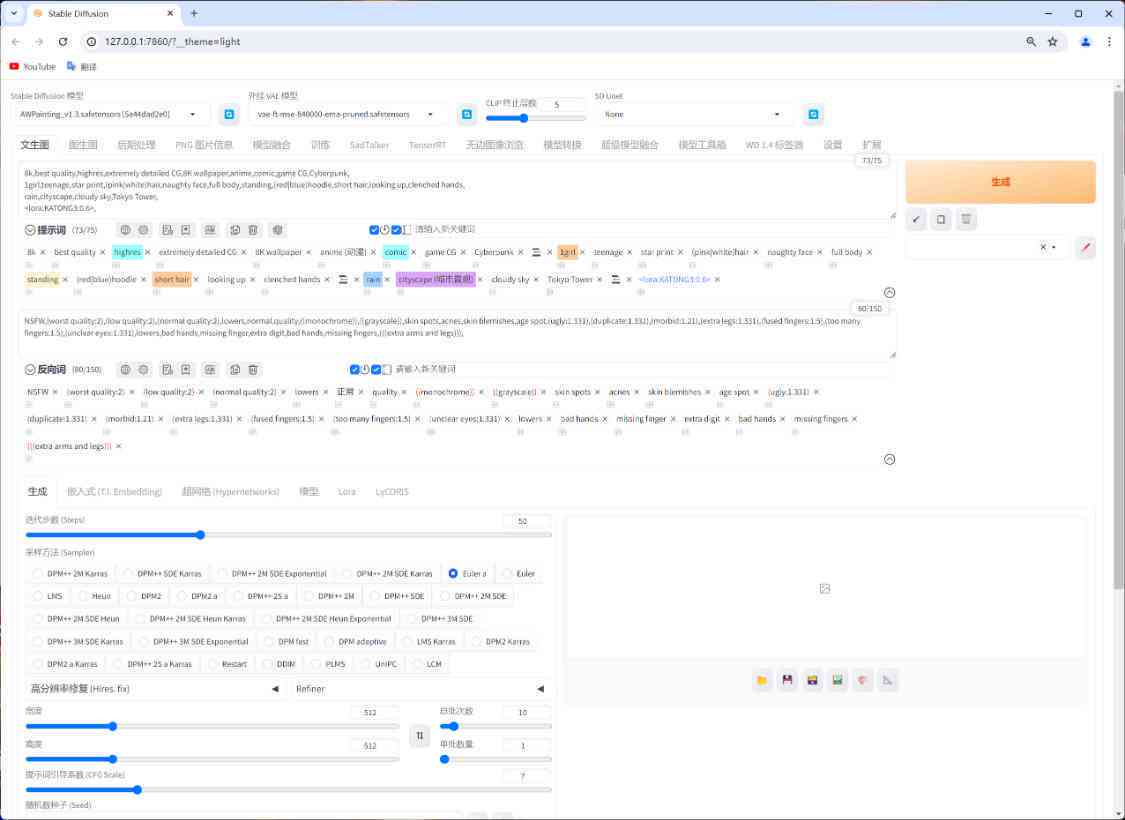This screenshot has height=820, width=1125.
Task: Swap width and height with the arrows button
Action: 420,735
